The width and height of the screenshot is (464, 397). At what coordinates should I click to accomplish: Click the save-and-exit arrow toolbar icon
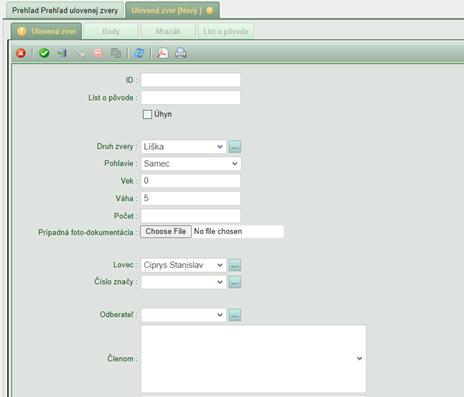point(62,53)
